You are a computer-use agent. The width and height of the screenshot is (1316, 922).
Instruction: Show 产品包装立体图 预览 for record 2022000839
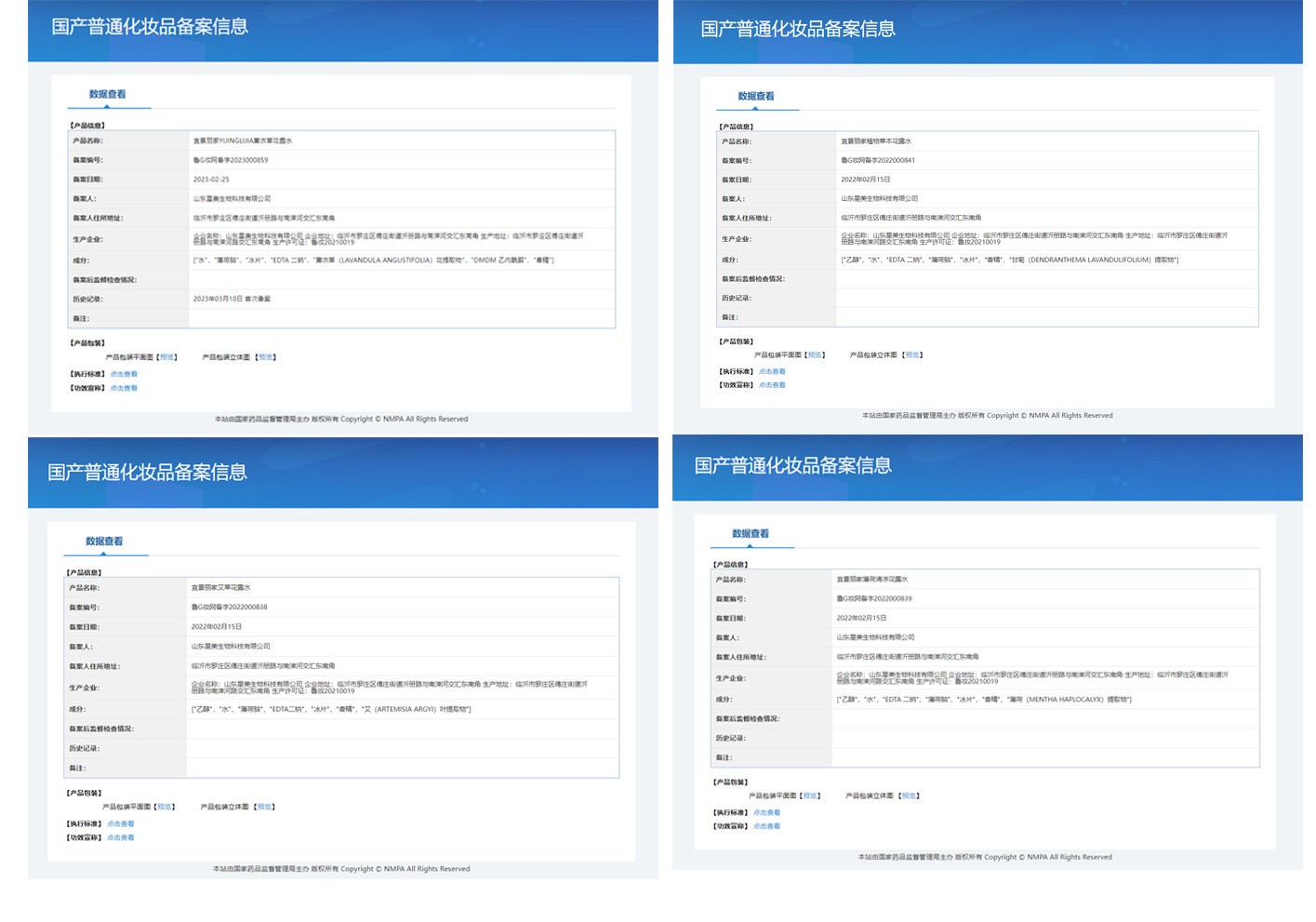coord(910,795)
